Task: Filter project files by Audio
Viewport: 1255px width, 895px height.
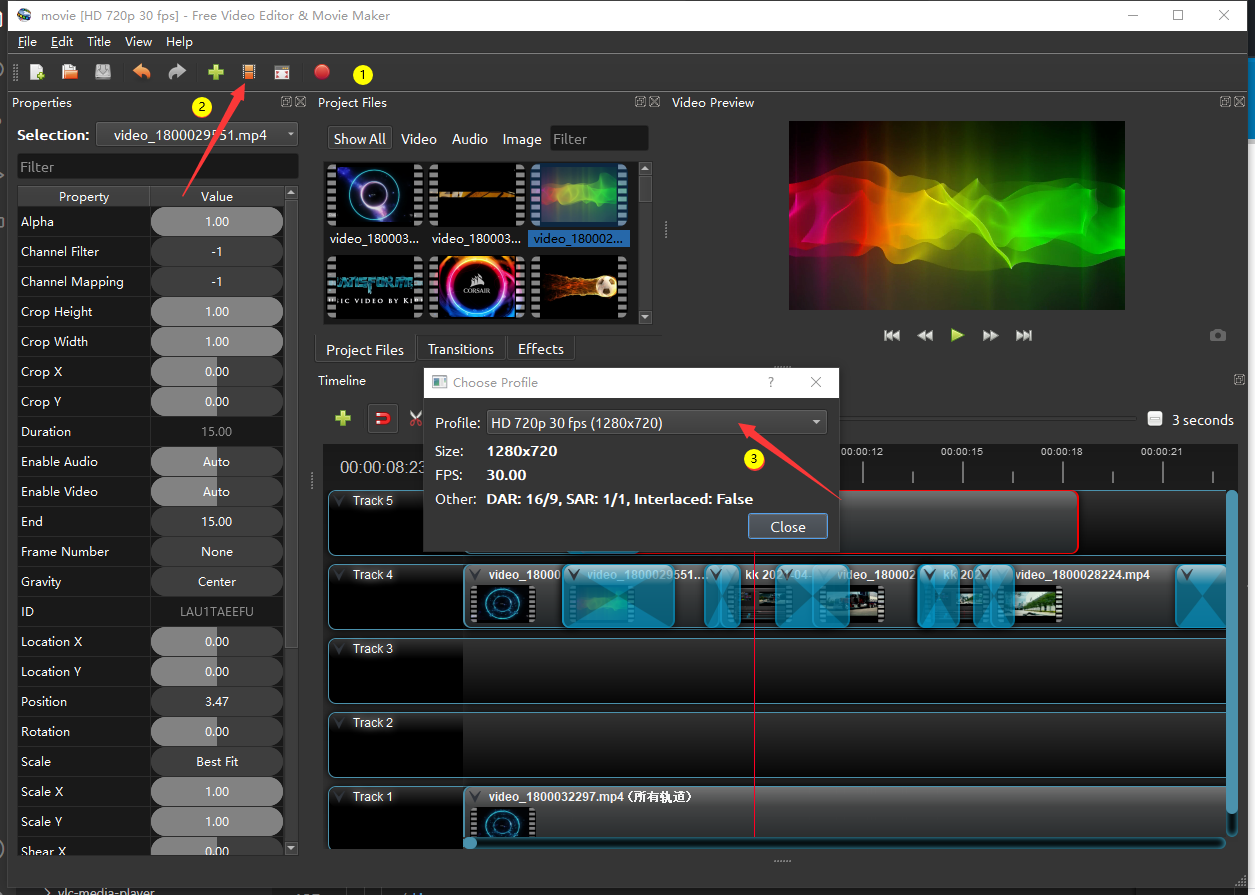Action: point(469,139)
